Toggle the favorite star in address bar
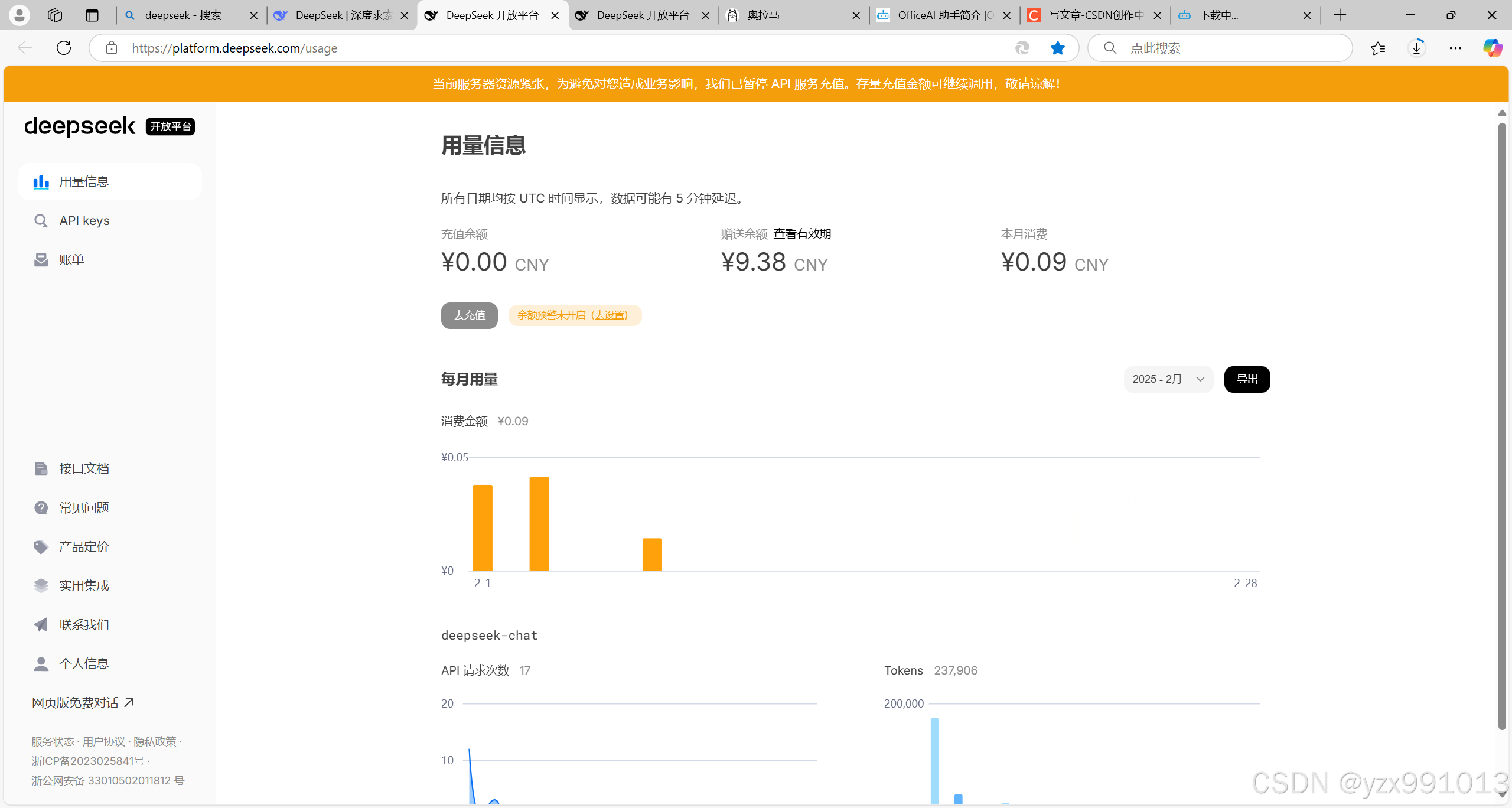Viewport: 1512px width, 808px height. point(1057,48)
